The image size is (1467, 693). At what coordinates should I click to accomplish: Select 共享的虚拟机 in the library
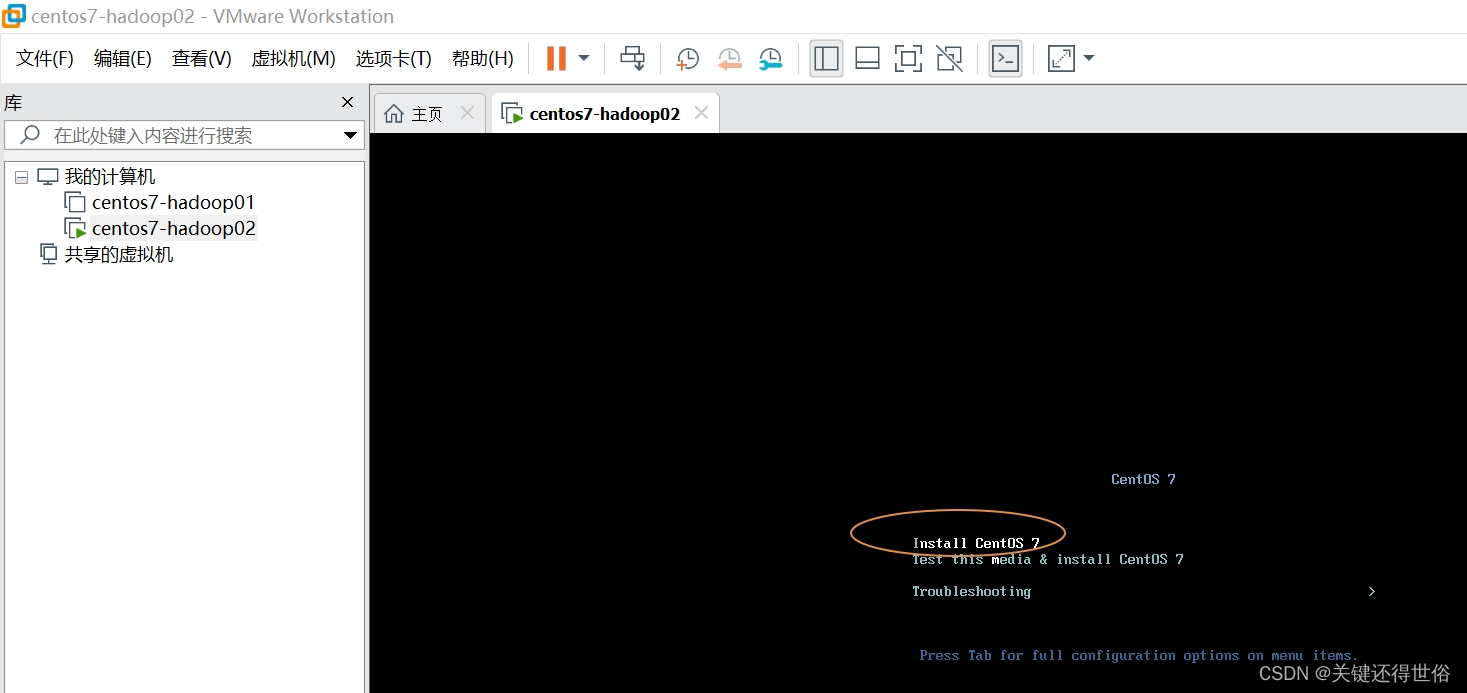pos(119,255)
